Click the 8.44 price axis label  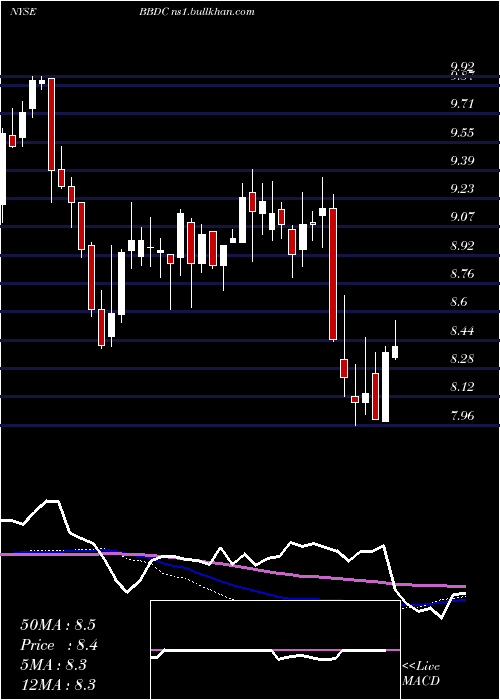tap(462, 331)
